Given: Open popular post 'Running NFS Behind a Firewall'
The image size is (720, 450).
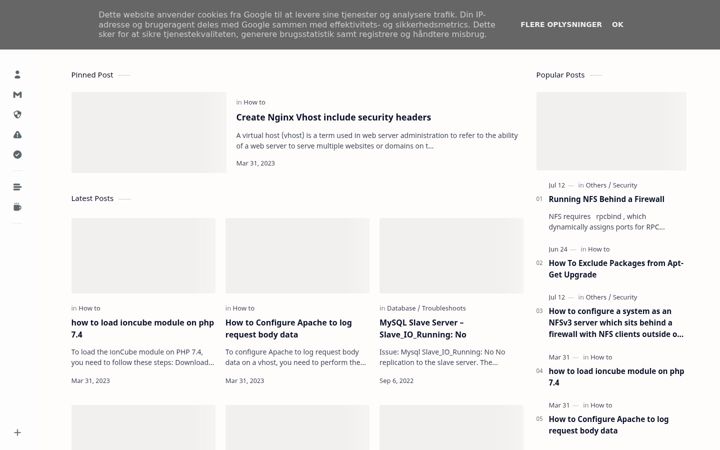Looking at the screenshot, I should (x=606, y=199).
